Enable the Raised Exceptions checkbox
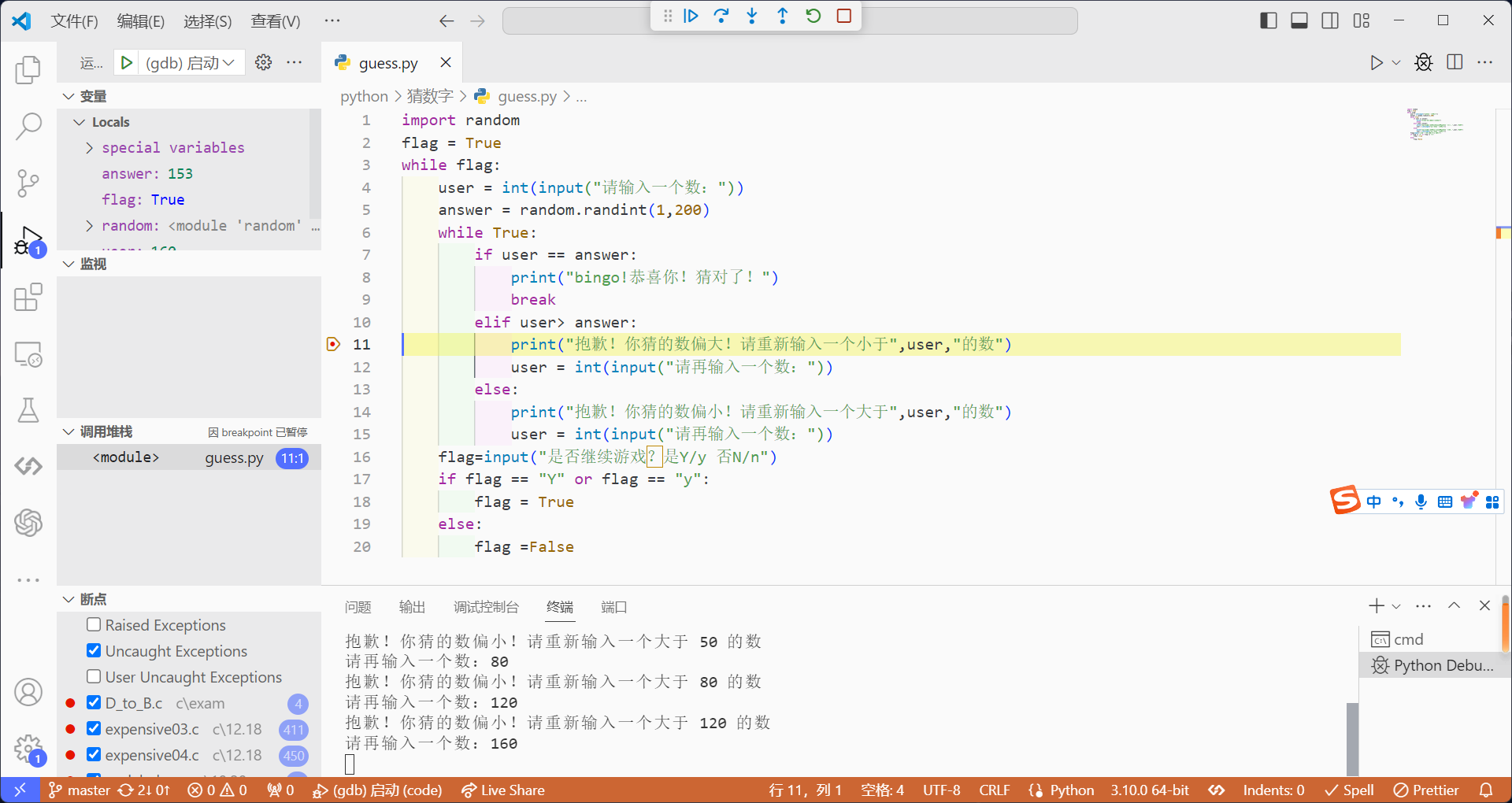The height and width of the screenshot is (803, 1512). pos(94,625)
